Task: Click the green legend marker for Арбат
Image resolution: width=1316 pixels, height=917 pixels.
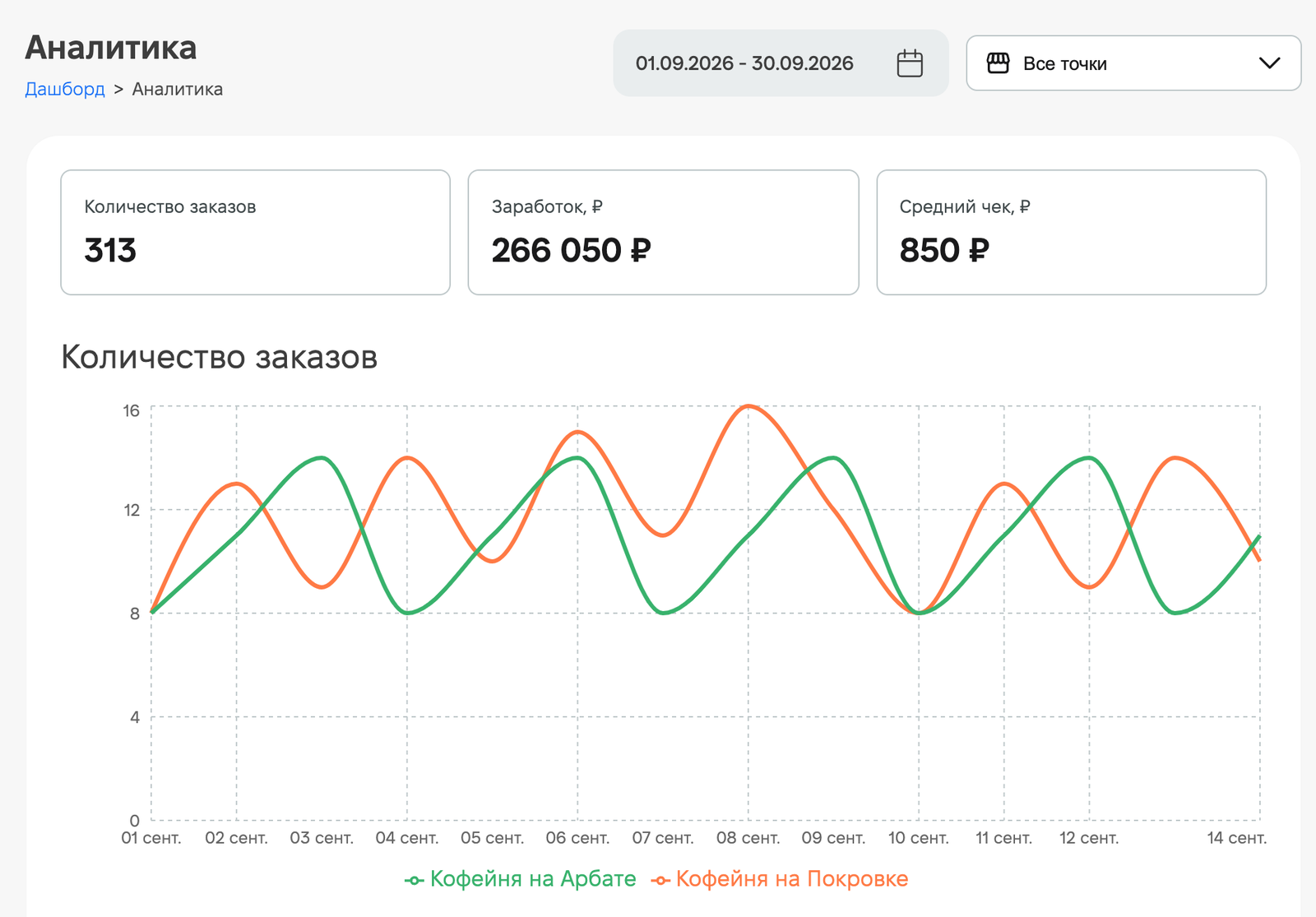Action: click(x=414, y=880)
